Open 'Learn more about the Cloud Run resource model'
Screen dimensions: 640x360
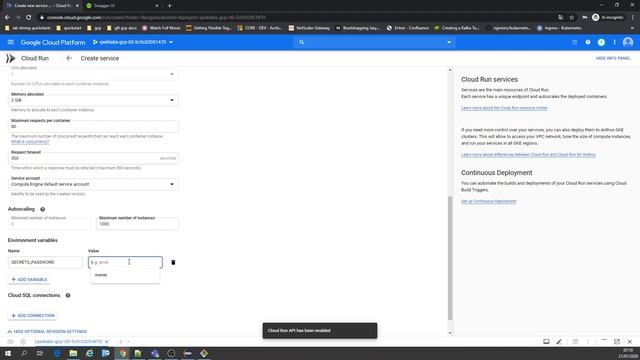pos(504,108)
